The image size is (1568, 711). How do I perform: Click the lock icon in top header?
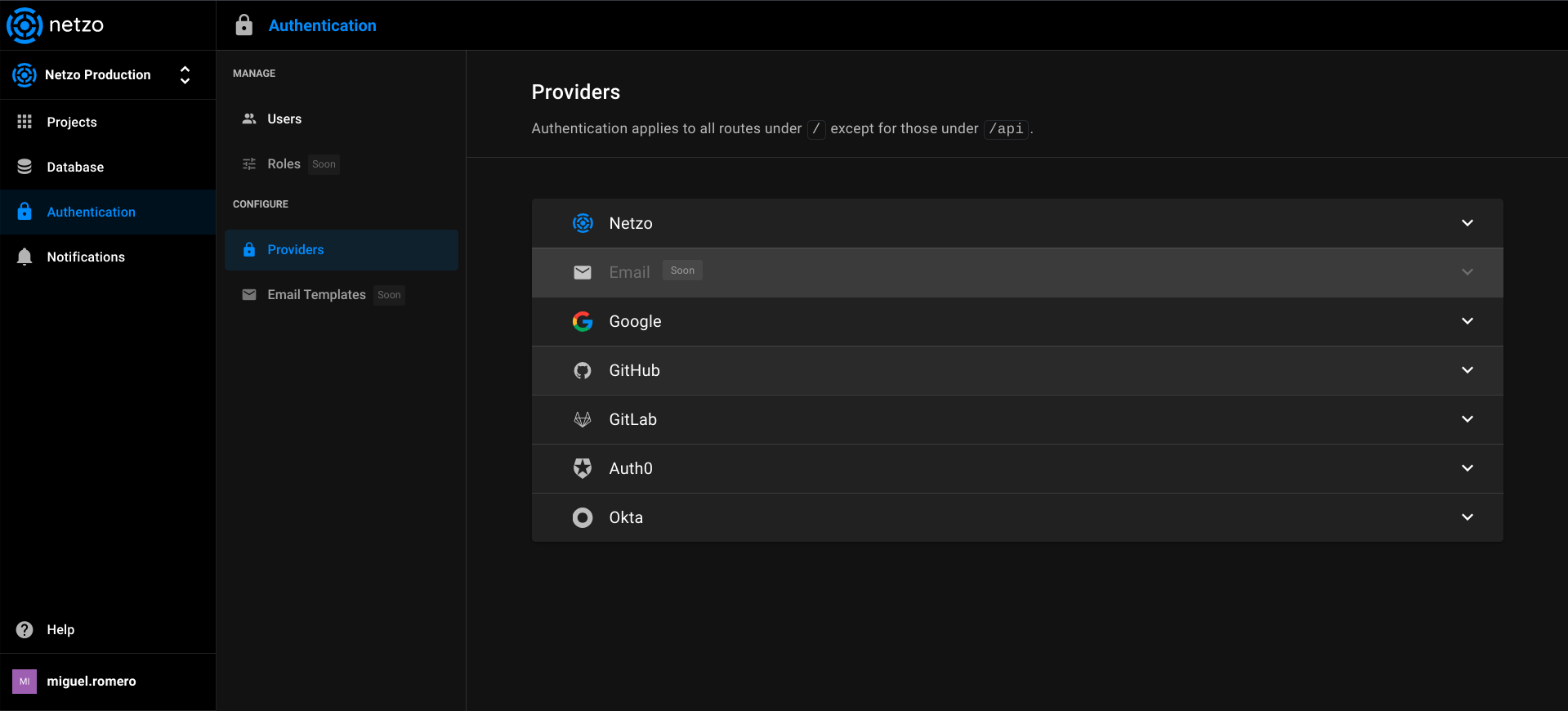coord(244,25)
